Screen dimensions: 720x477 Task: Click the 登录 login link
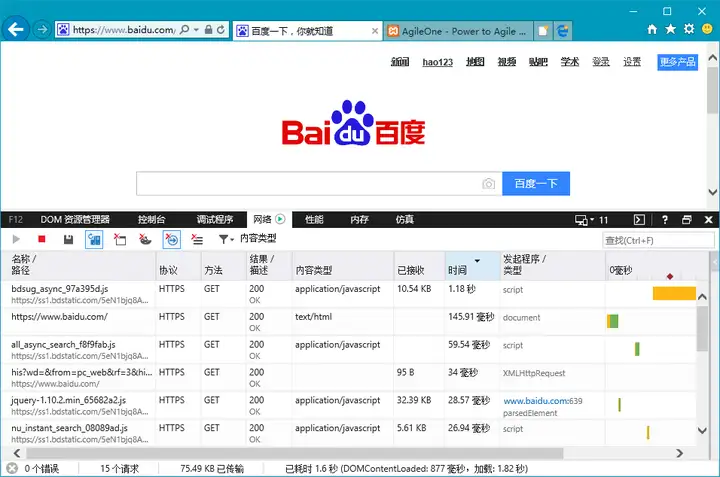coord(601,62)
